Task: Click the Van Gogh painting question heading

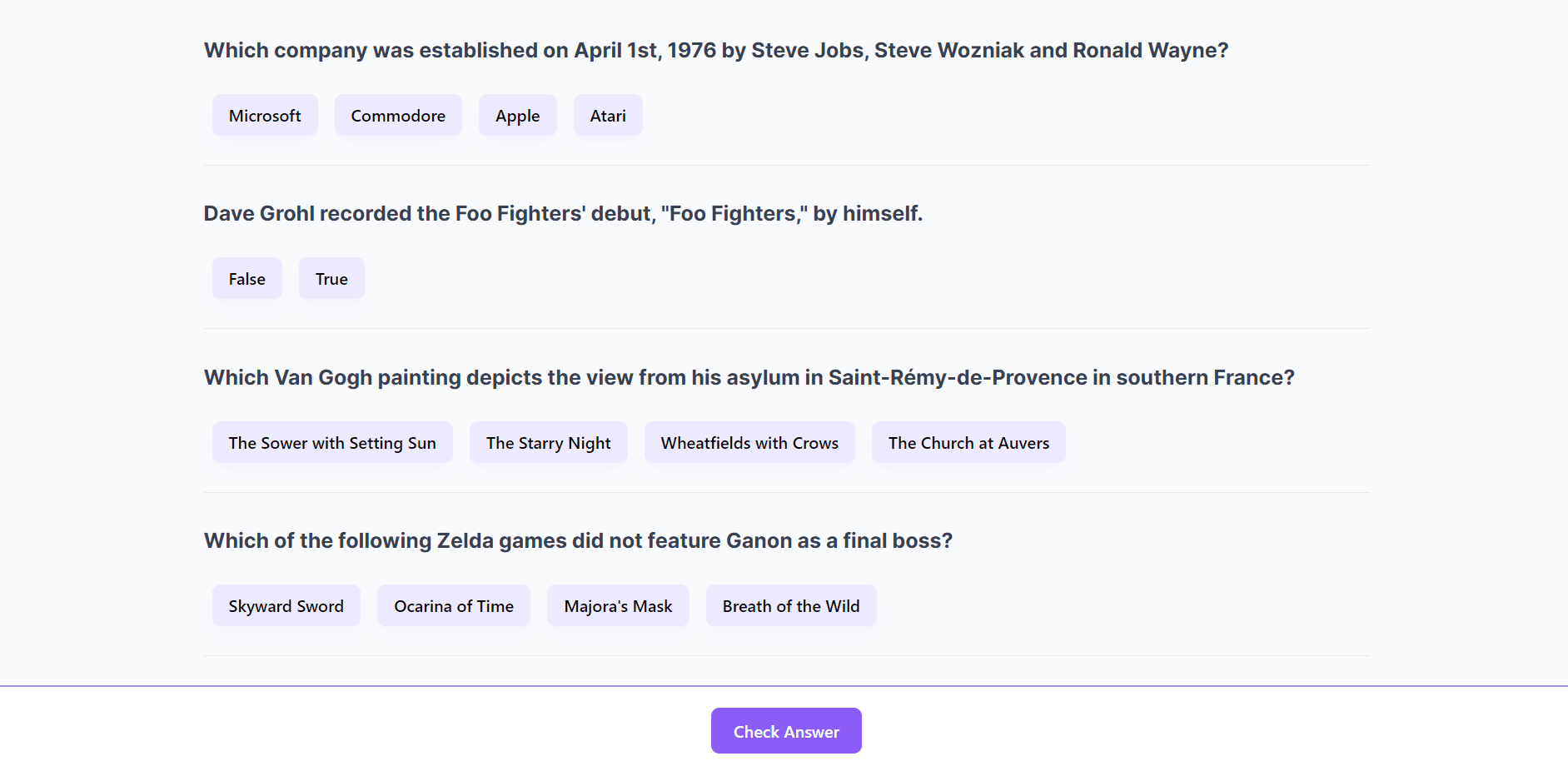Action: 749,378
